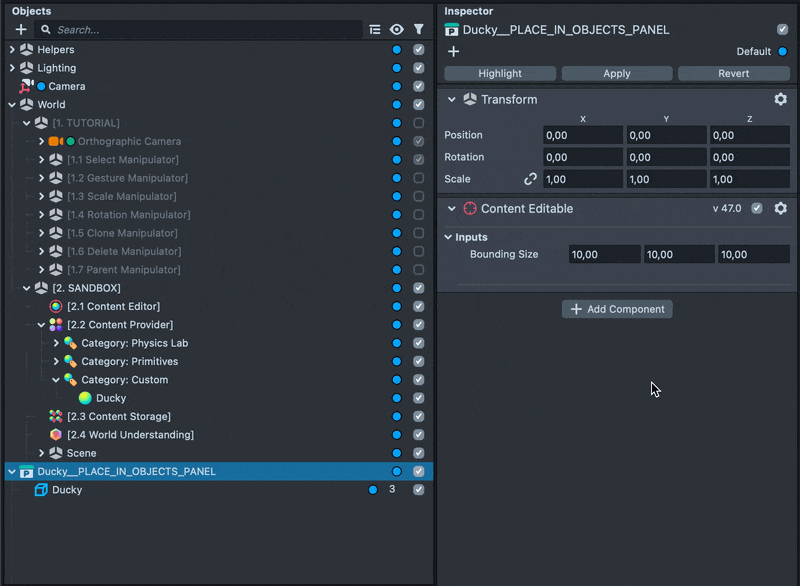Click the Highlight button

(500, 73)
